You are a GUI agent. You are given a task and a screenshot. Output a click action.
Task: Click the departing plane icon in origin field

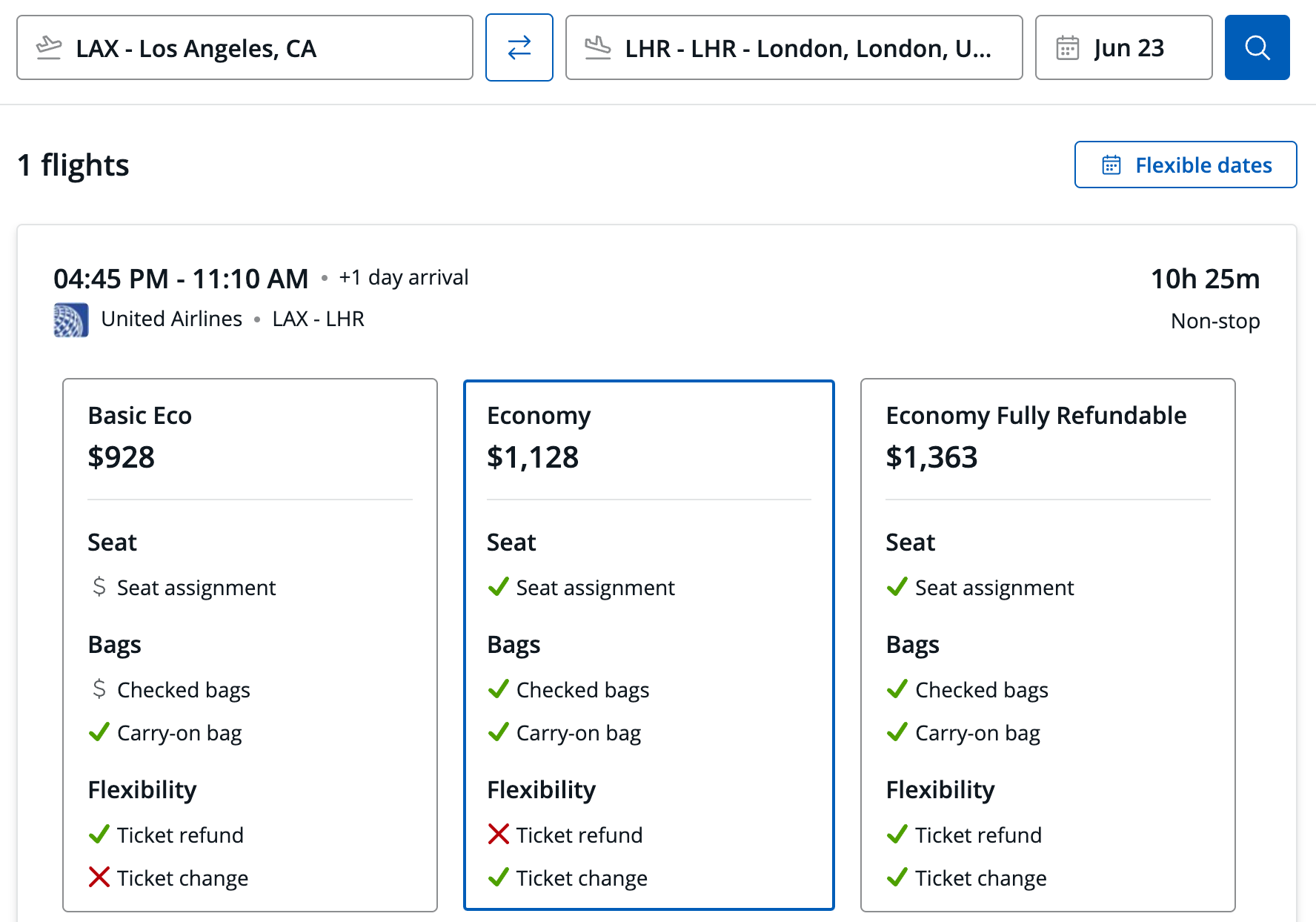click(49, 48)
